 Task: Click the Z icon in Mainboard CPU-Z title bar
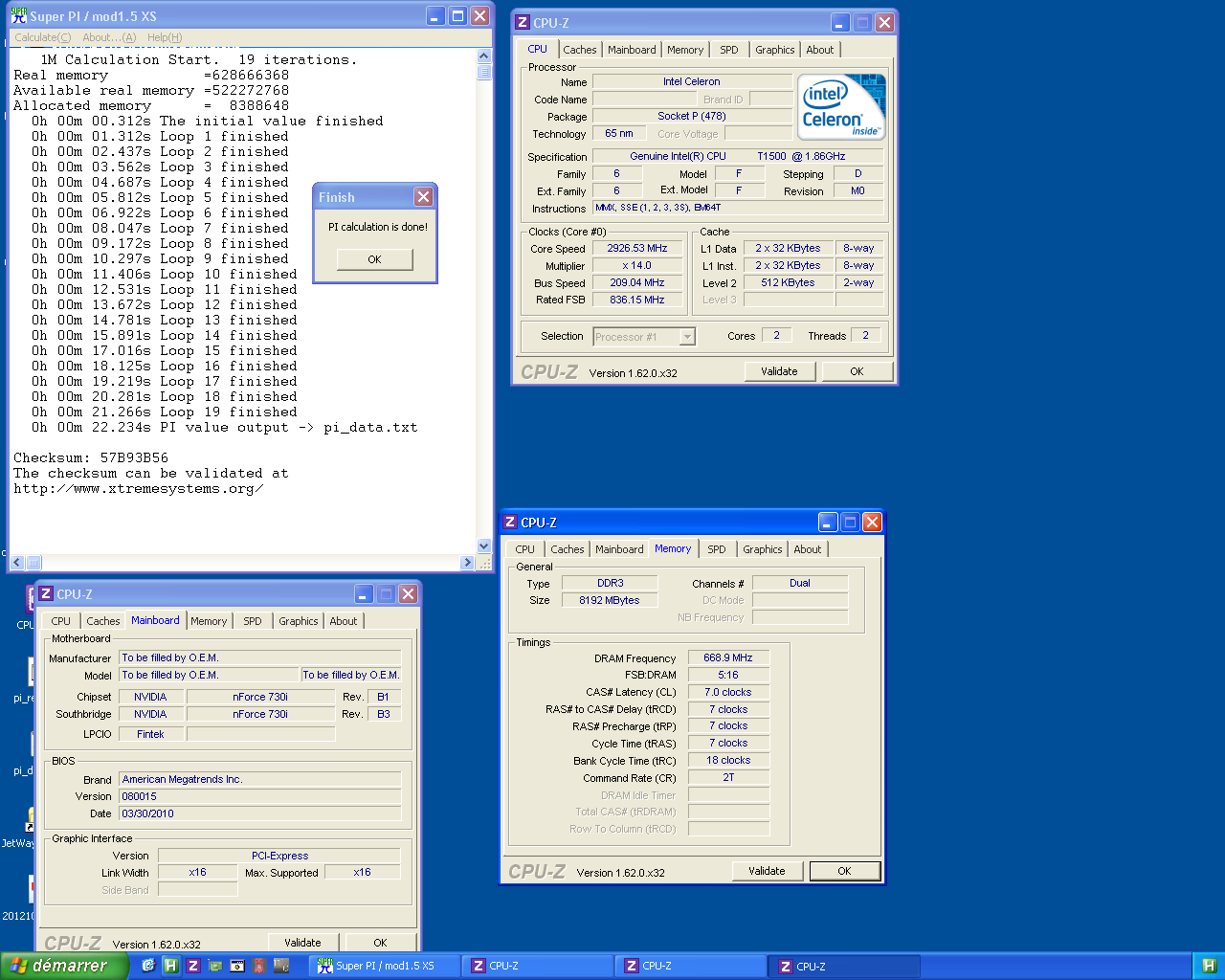[46, 593]
